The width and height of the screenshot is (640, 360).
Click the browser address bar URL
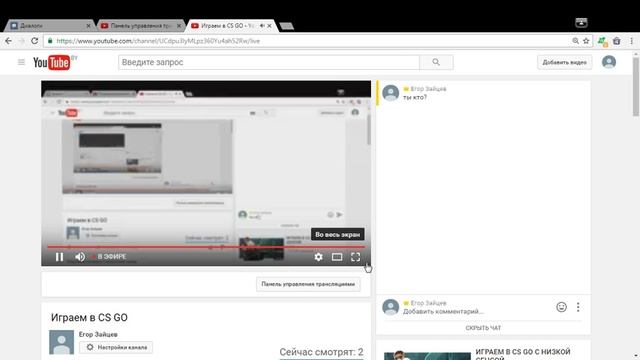tap(158, 41)
